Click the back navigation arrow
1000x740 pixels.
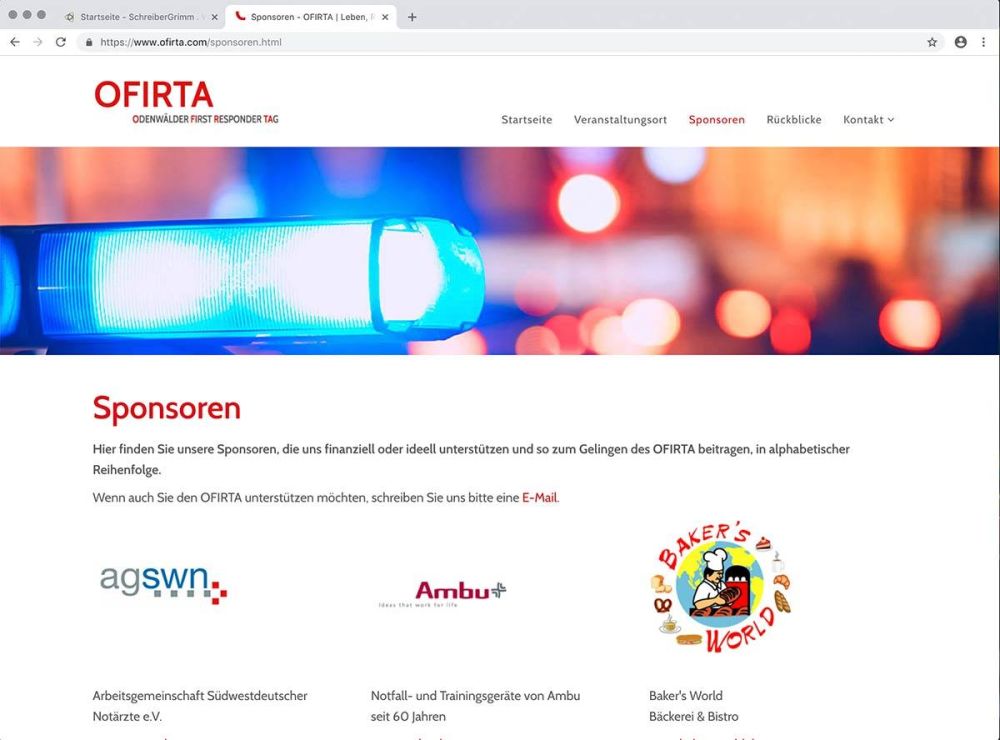[x=14, y=42]
